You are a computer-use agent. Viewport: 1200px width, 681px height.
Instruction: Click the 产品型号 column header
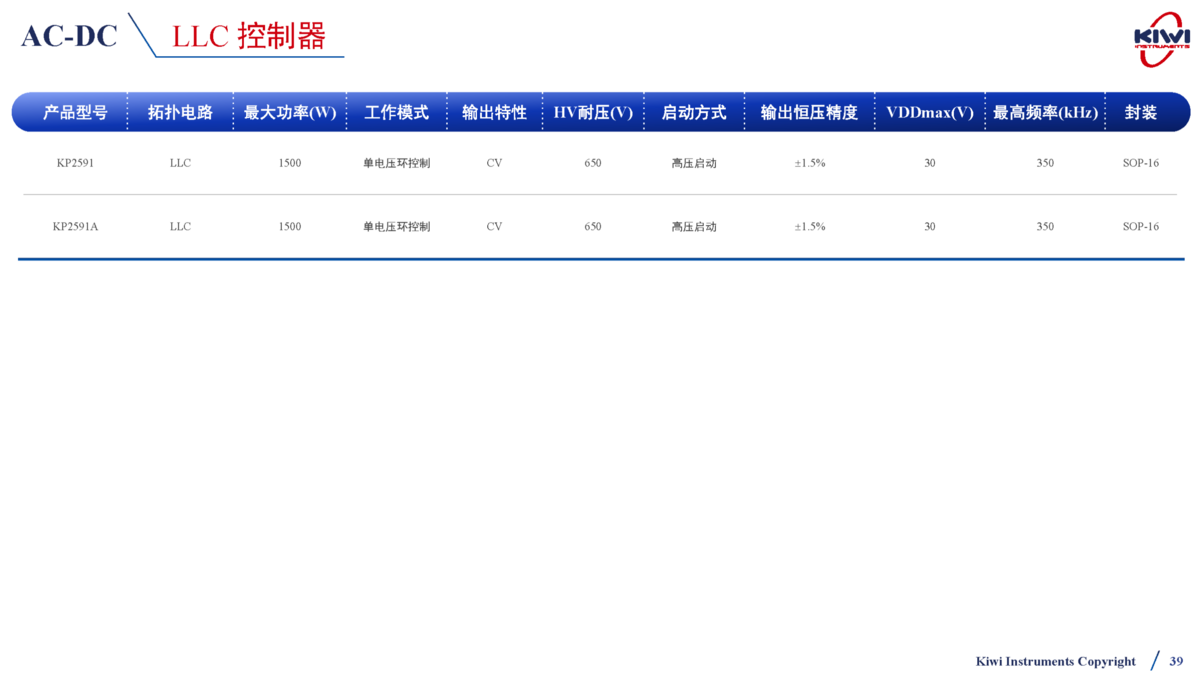click(x=75, y=112)
